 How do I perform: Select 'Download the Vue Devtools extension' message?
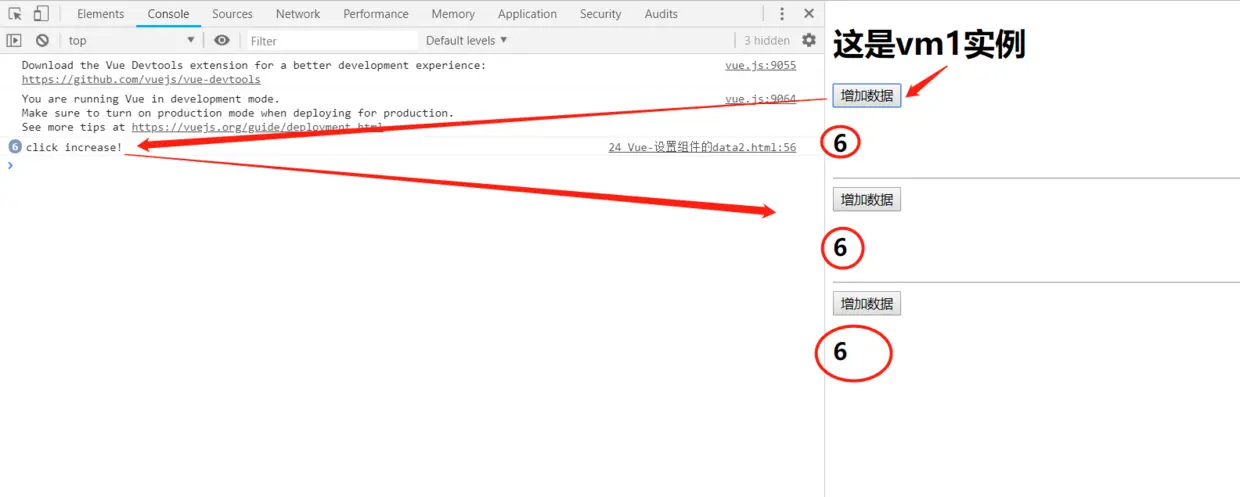(x=253, y=66)
